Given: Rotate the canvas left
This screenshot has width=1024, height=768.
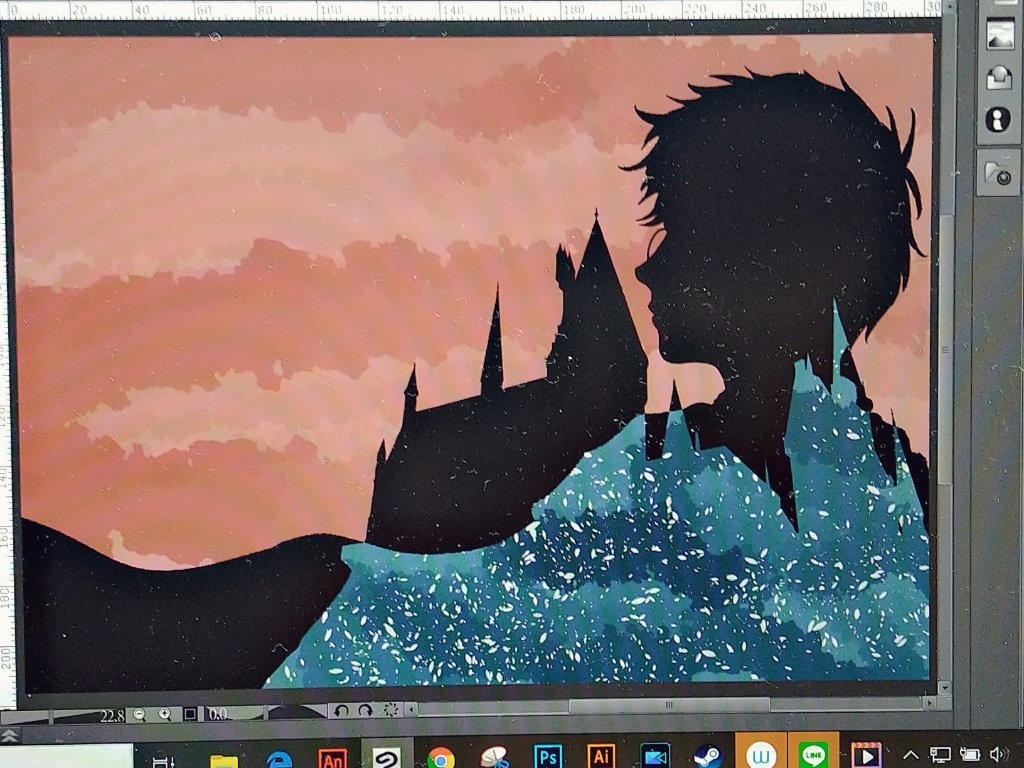Looking at the screenshot, I should click(341, 711).
